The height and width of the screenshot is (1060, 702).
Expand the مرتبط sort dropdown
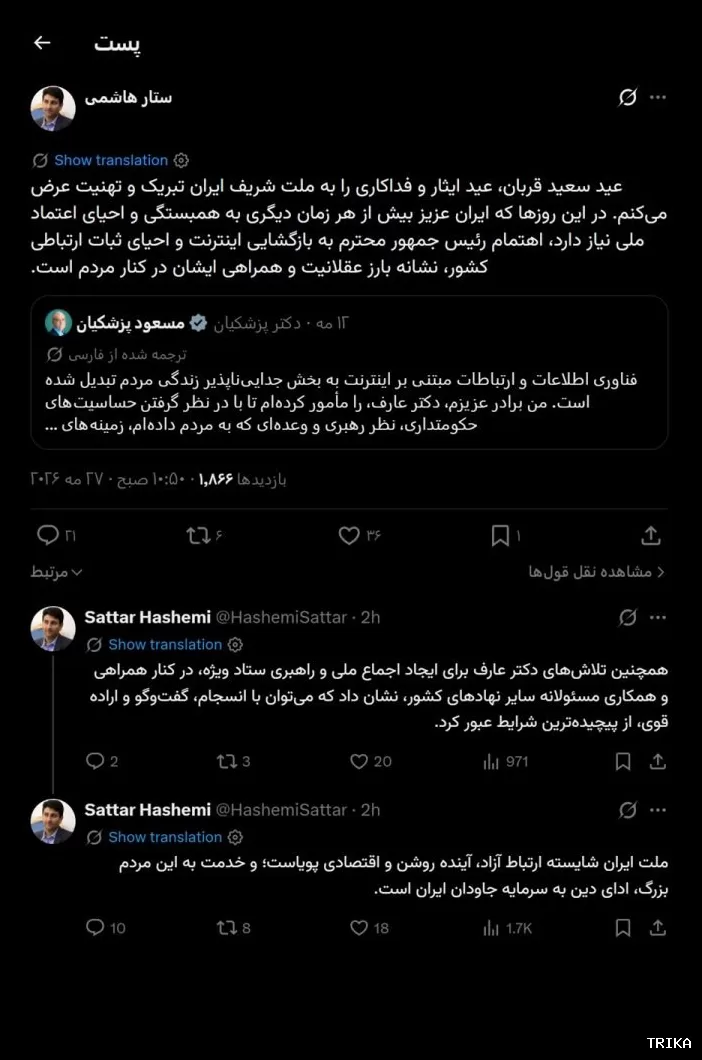coord(56,572)
